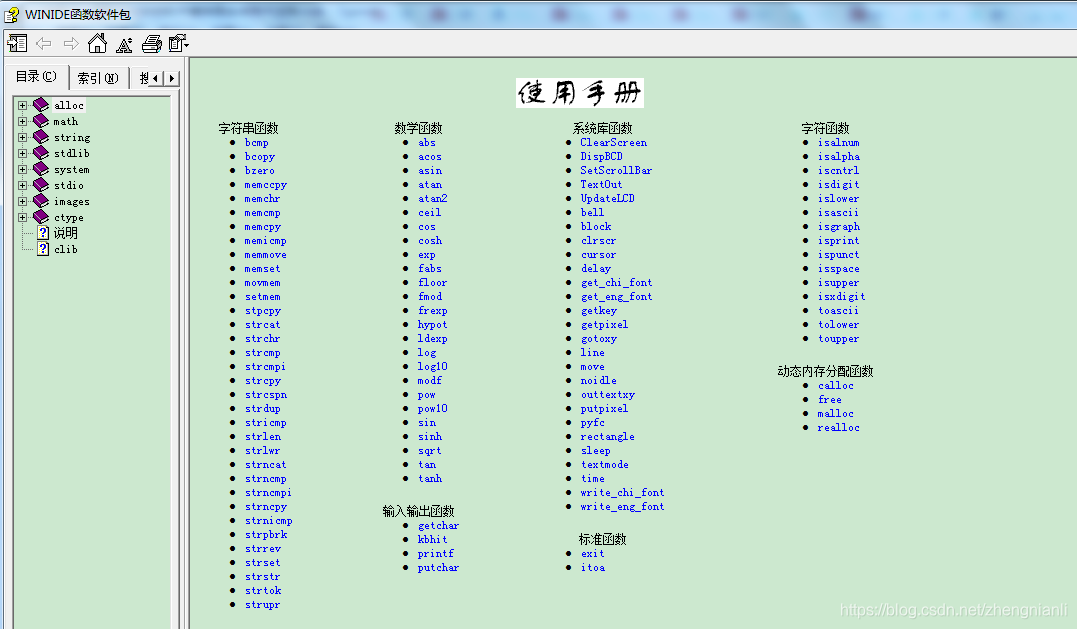1077x629 pixels.
Task: Open the strlen function link
Action: (262, 437)
